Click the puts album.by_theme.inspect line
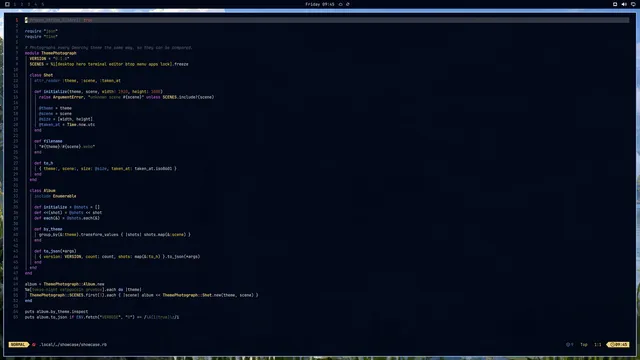 (56, 311)
